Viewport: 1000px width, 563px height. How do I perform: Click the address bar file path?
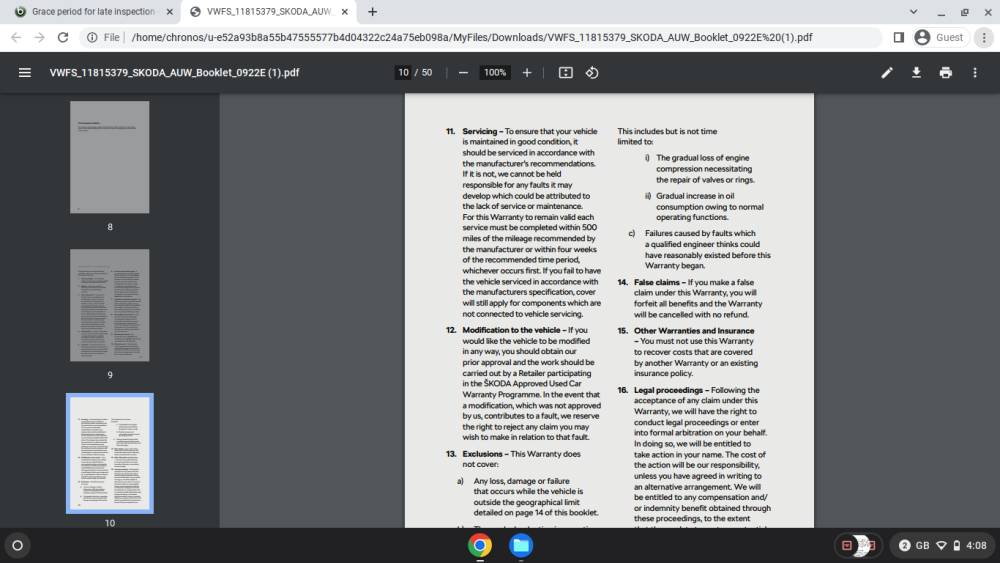pyautogui.click(x=472, y=38)
